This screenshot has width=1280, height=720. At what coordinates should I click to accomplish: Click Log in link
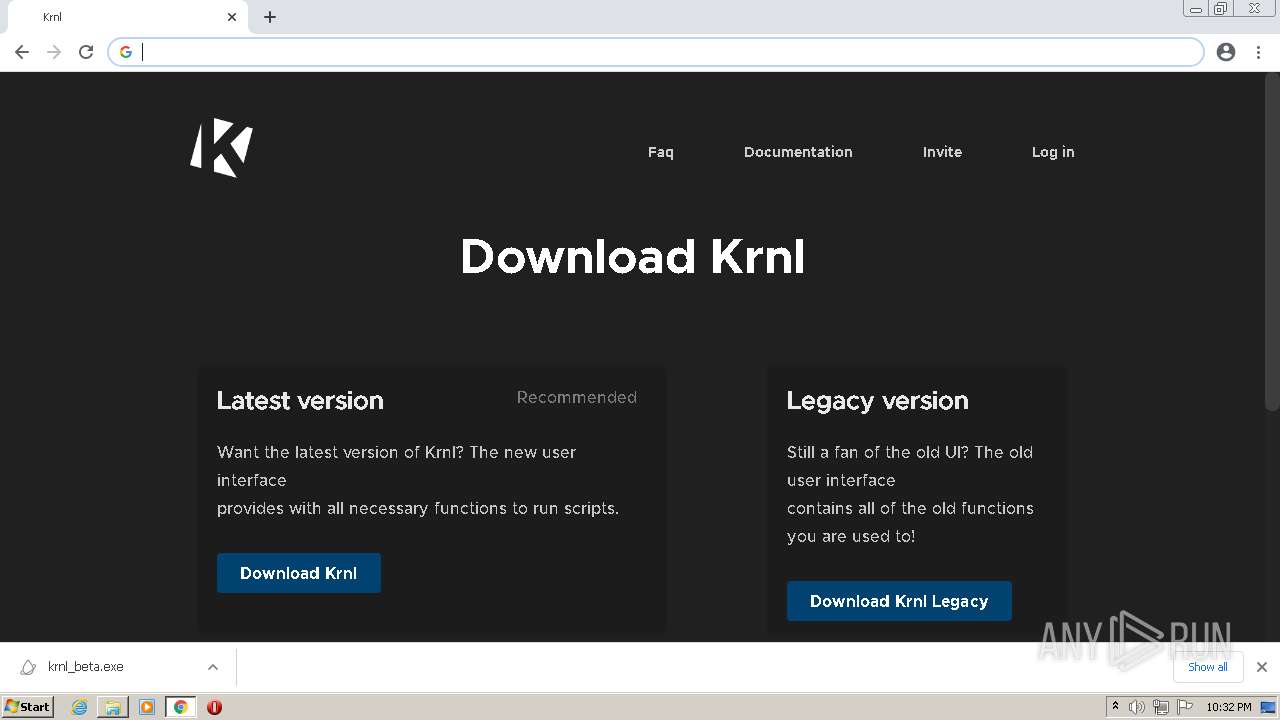(x=1053, y=152)
